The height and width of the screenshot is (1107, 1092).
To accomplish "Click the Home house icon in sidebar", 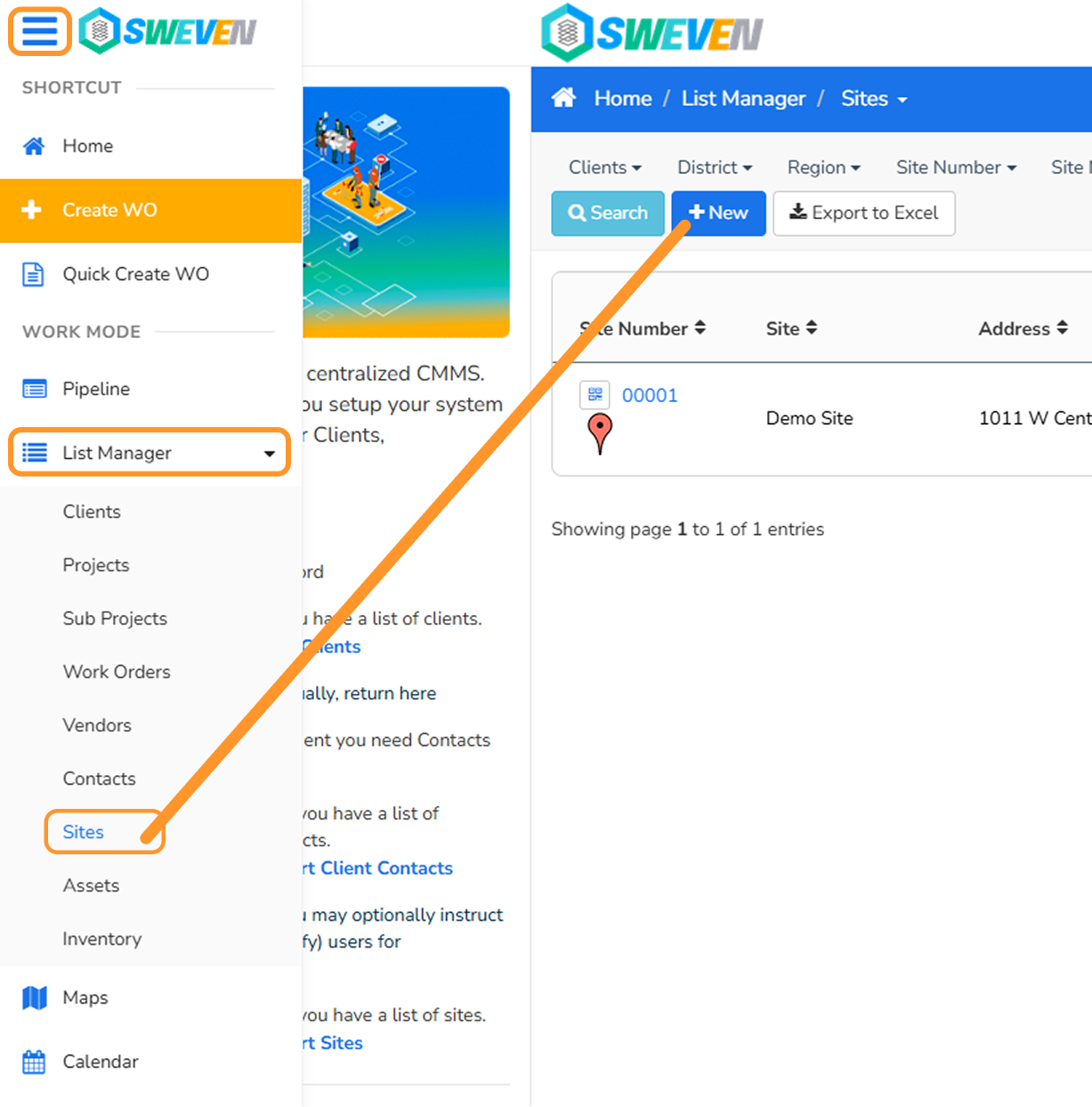I will [x=34, y=146].
